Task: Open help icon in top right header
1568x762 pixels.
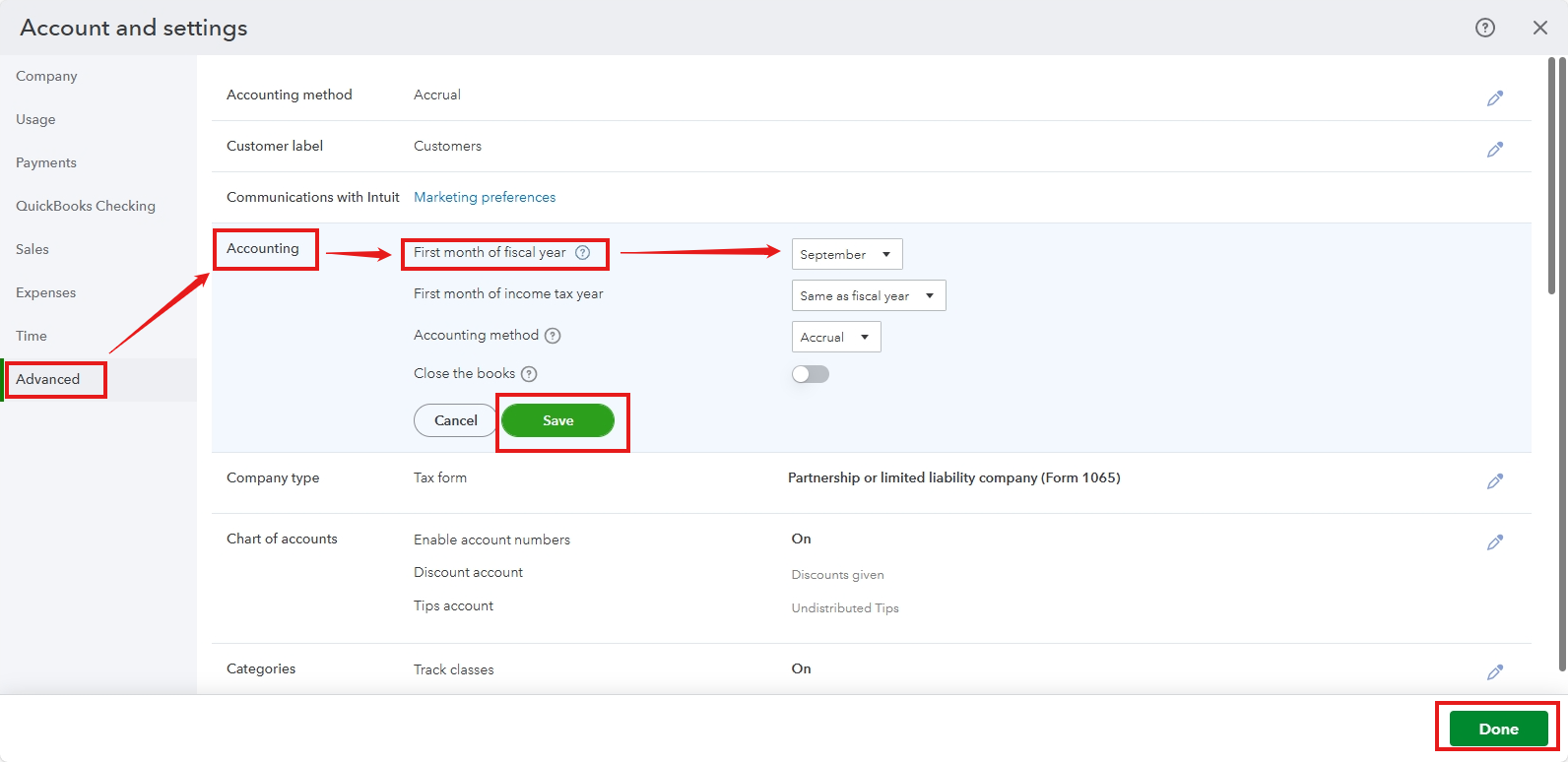Action: click(x=1485, y=28)
